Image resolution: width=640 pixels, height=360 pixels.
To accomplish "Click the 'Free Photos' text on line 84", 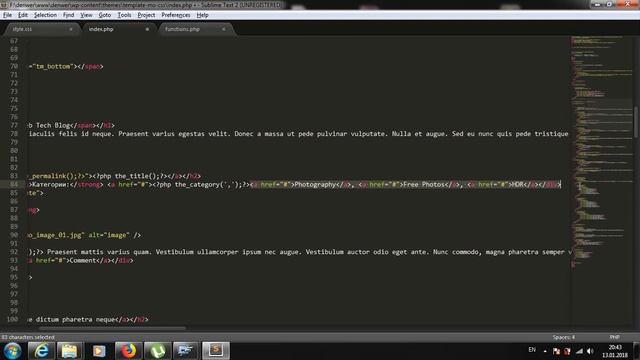I will 423,184.
